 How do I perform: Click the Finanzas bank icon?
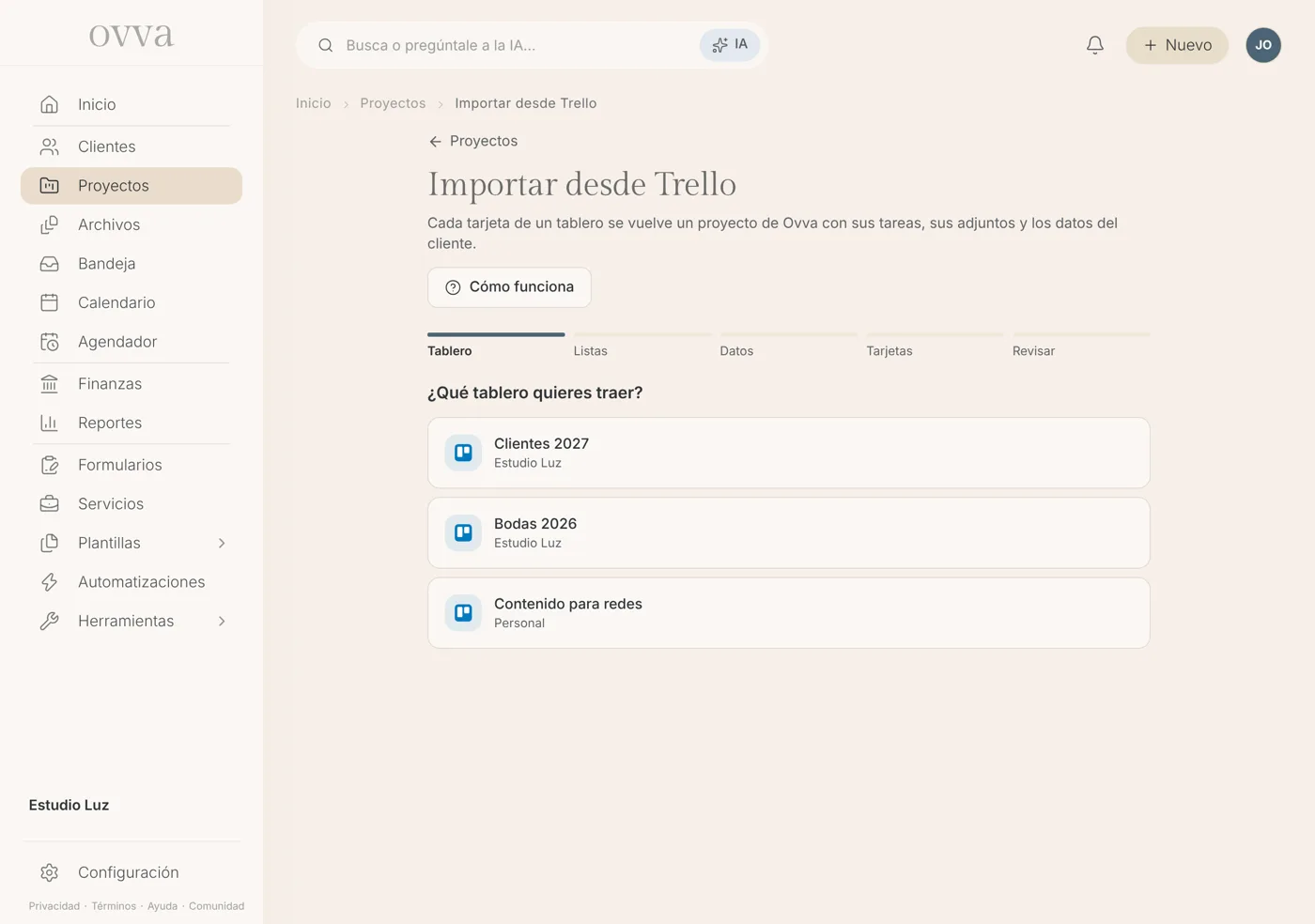click(x=50, y=384)
